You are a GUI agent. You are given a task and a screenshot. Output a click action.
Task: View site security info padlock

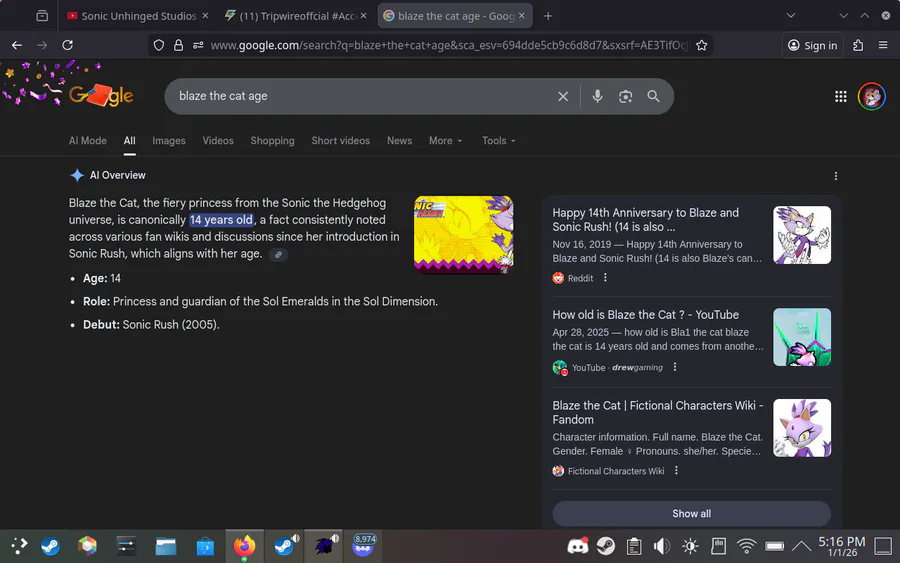(179, 45)
